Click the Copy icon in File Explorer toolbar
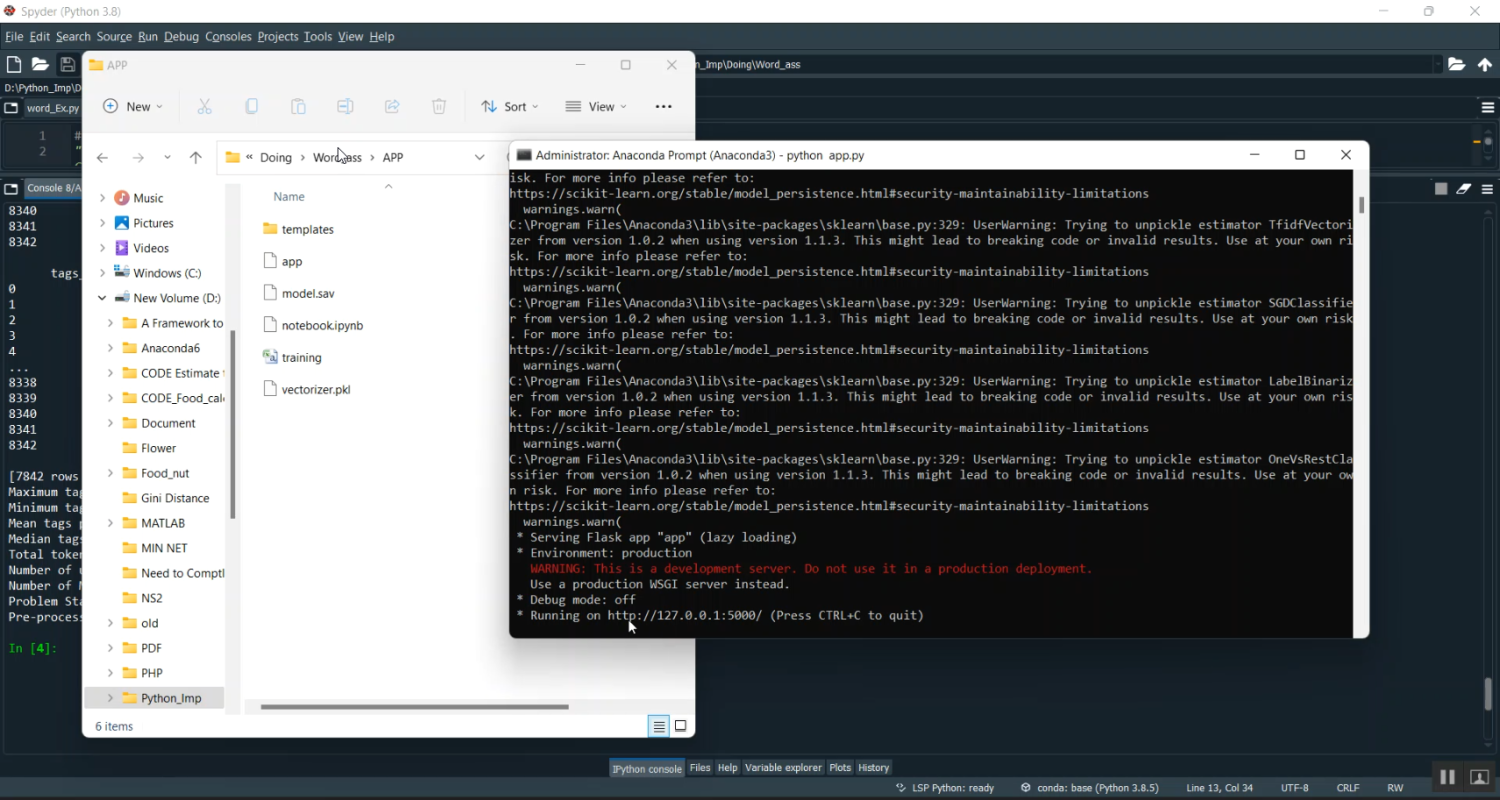 (x=252, y=107)
